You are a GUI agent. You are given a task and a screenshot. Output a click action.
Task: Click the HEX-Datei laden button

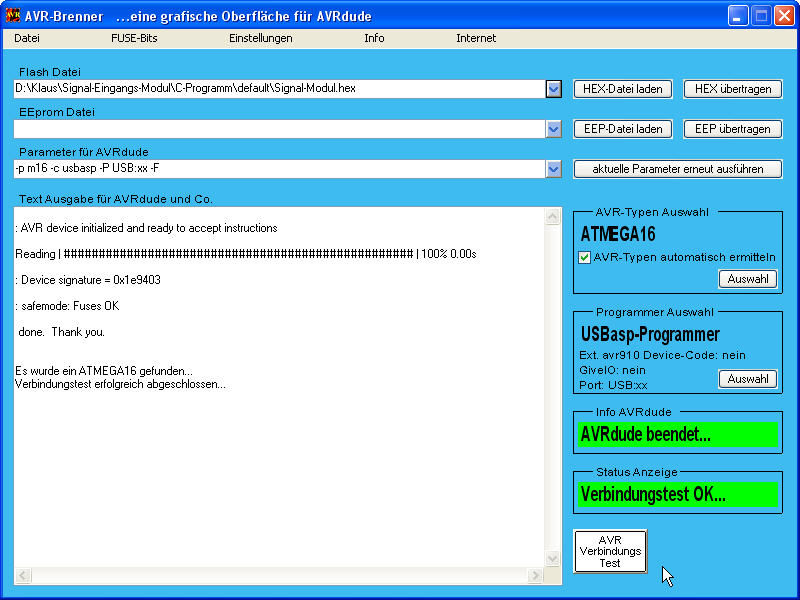click(x=622, y=89)
